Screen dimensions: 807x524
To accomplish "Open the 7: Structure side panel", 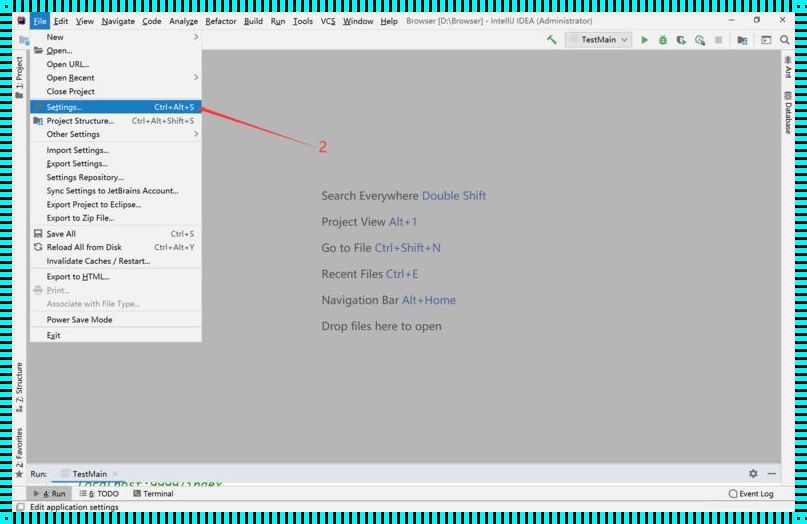I will pyautogui.click(x=19, y=387).
